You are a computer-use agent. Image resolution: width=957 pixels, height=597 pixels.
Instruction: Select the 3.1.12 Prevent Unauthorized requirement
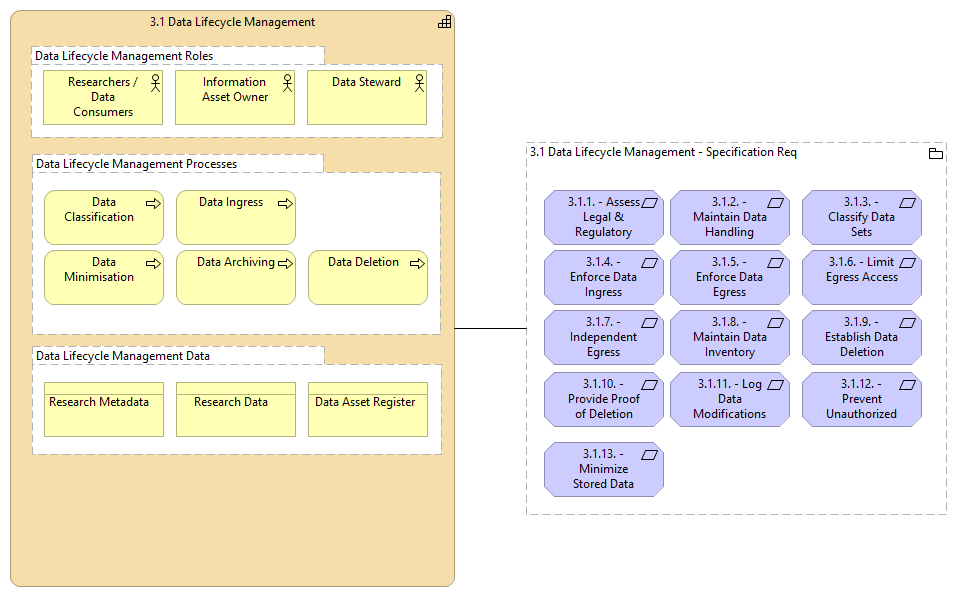coord(862,399)
